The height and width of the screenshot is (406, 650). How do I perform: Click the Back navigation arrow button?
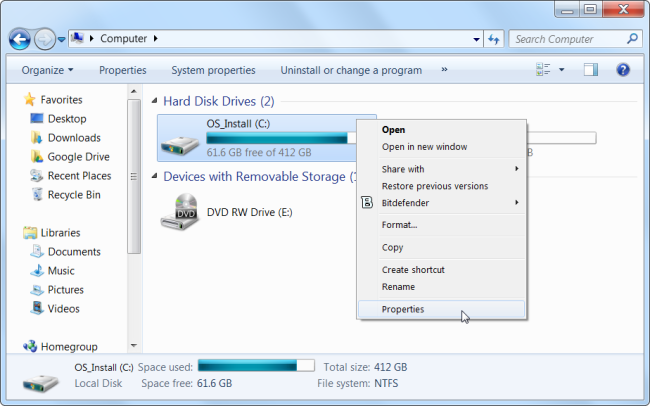pyautogui.click(x=20, y=39)
